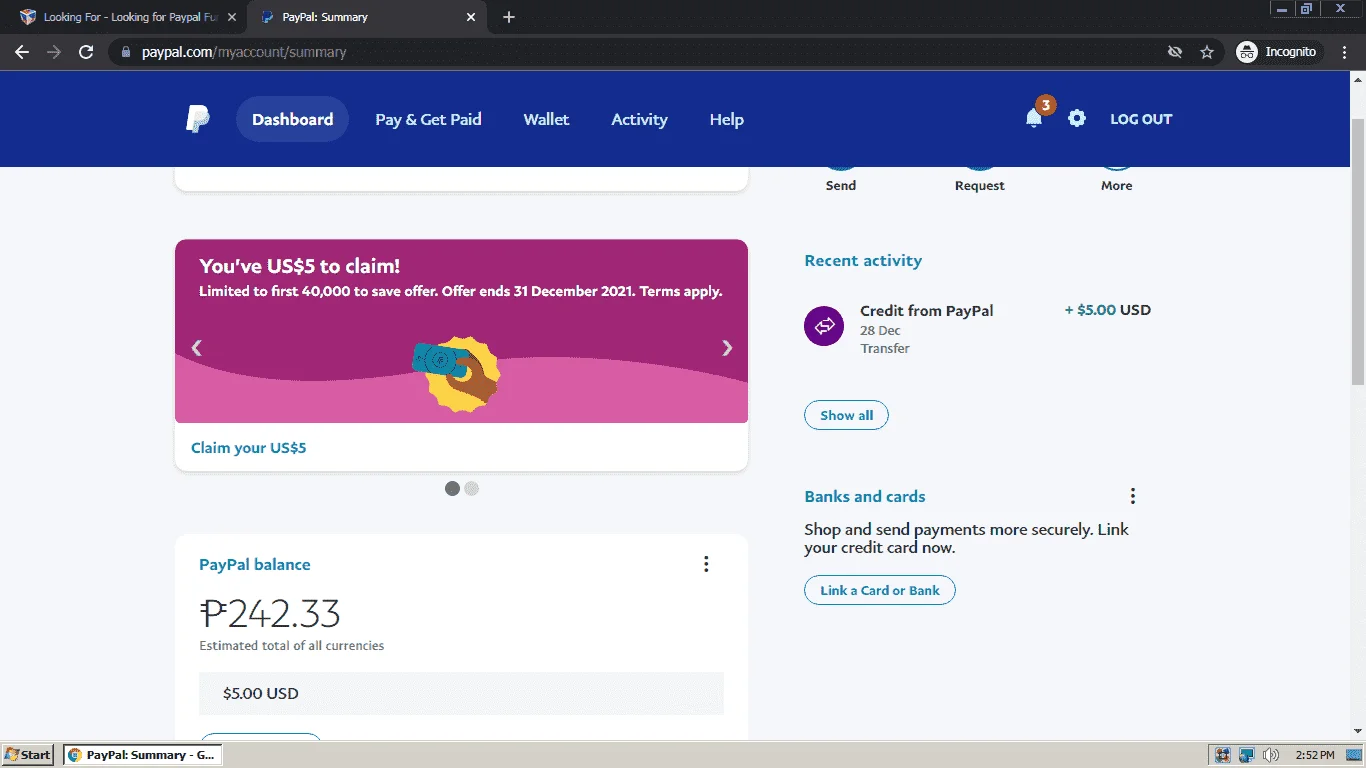Click the US$5 promo banner image

[x=461, y=331]
